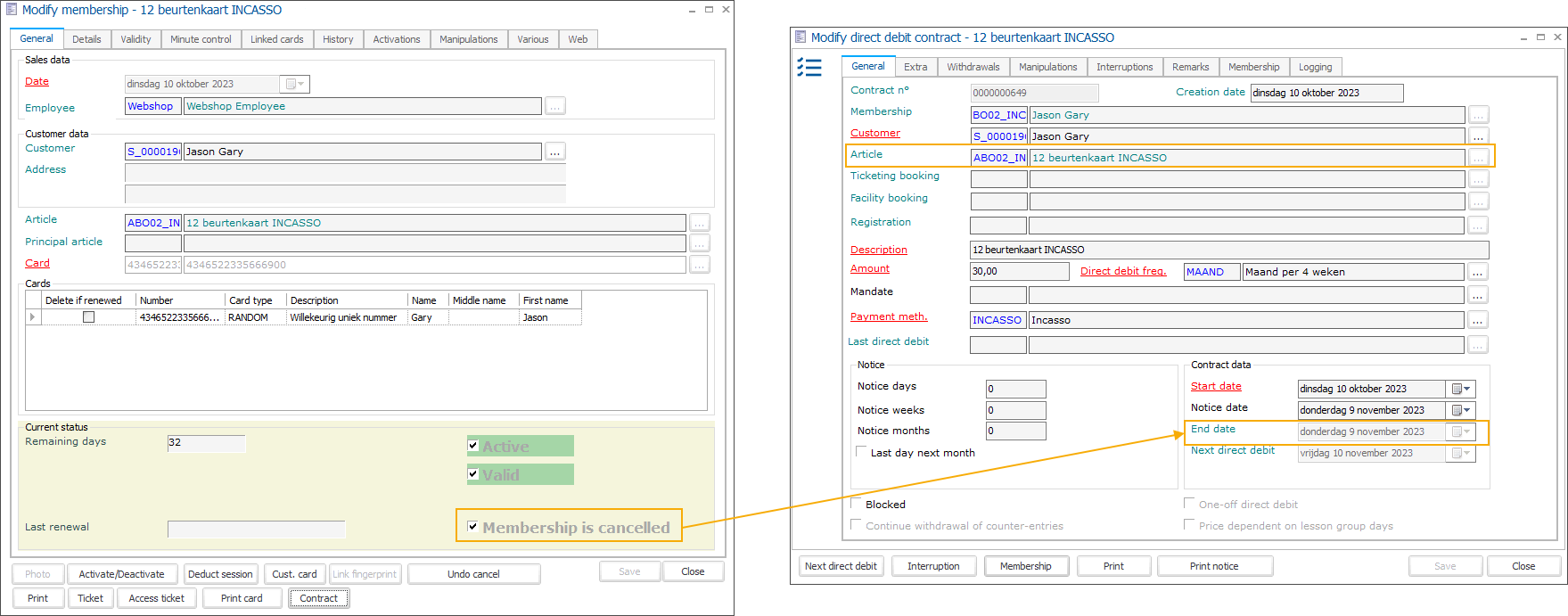Open the Mandate lookup ellipsis button

pos(1477,295)
